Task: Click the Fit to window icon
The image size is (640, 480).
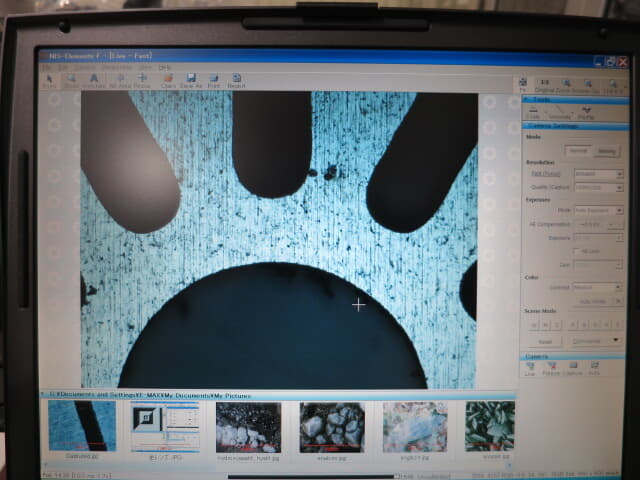Action: (523, 85)
